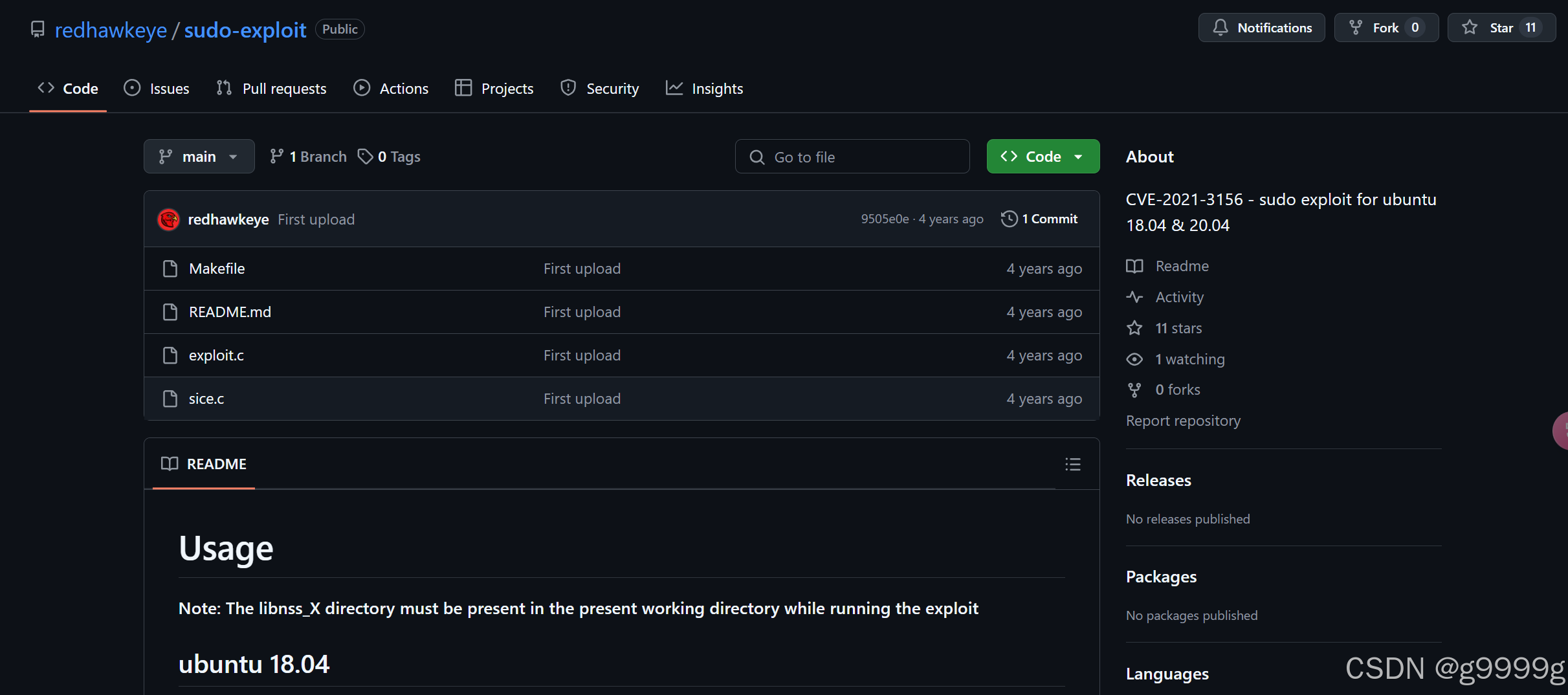Image resolution: width=1568 pixels, height=695 pixels.
Task: Open the Releases heading link
Action: pyautogui.click(x=1158, y=480)
